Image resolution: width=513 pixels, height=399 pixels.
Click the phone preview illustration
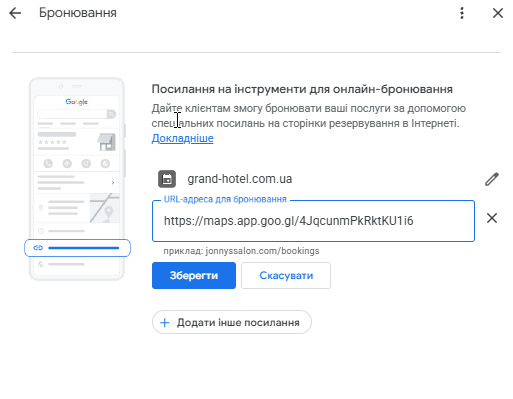coord(77,179)
